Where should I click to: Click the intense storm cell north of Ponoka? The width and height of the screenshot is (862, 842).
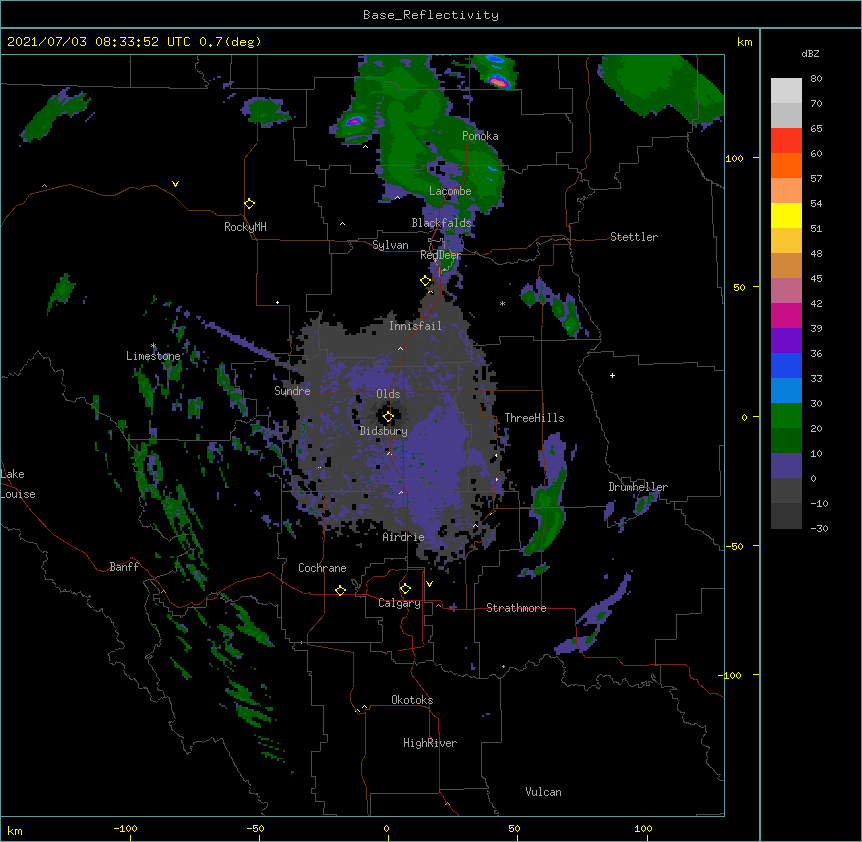[x=499, y=82]
